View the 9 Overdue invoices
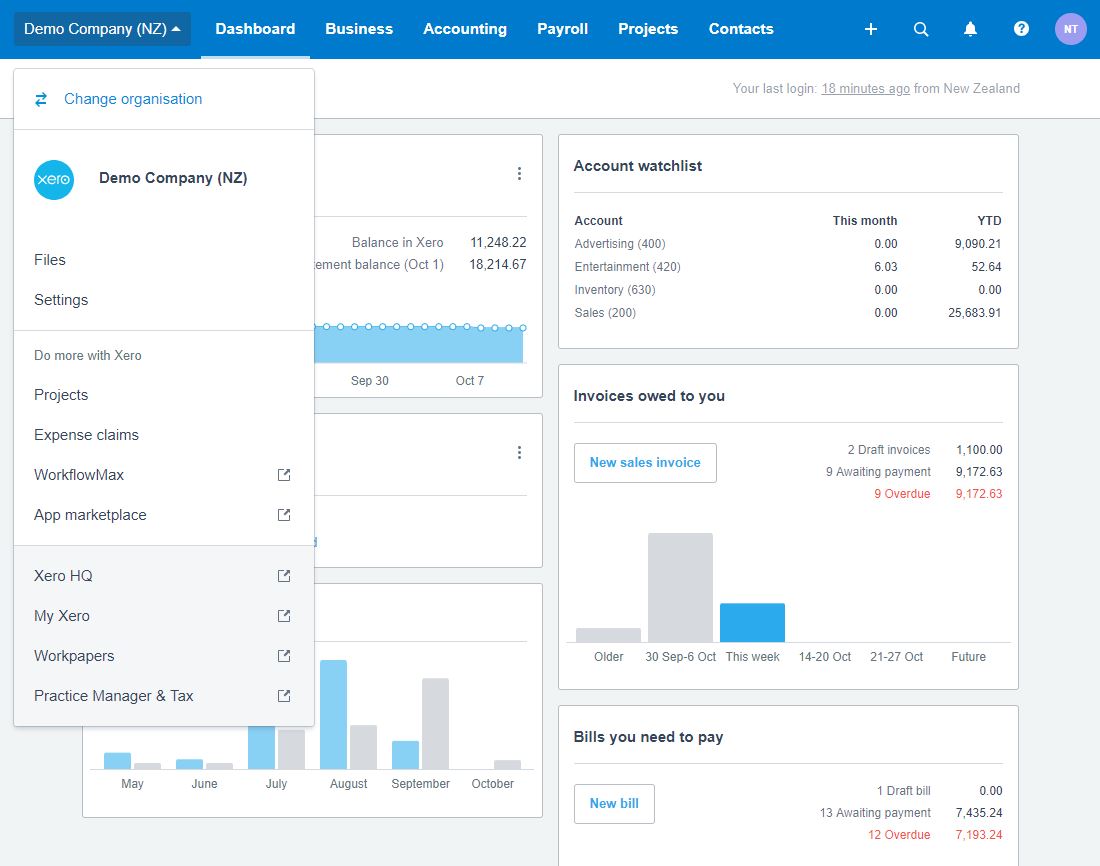 click(902, 493)
